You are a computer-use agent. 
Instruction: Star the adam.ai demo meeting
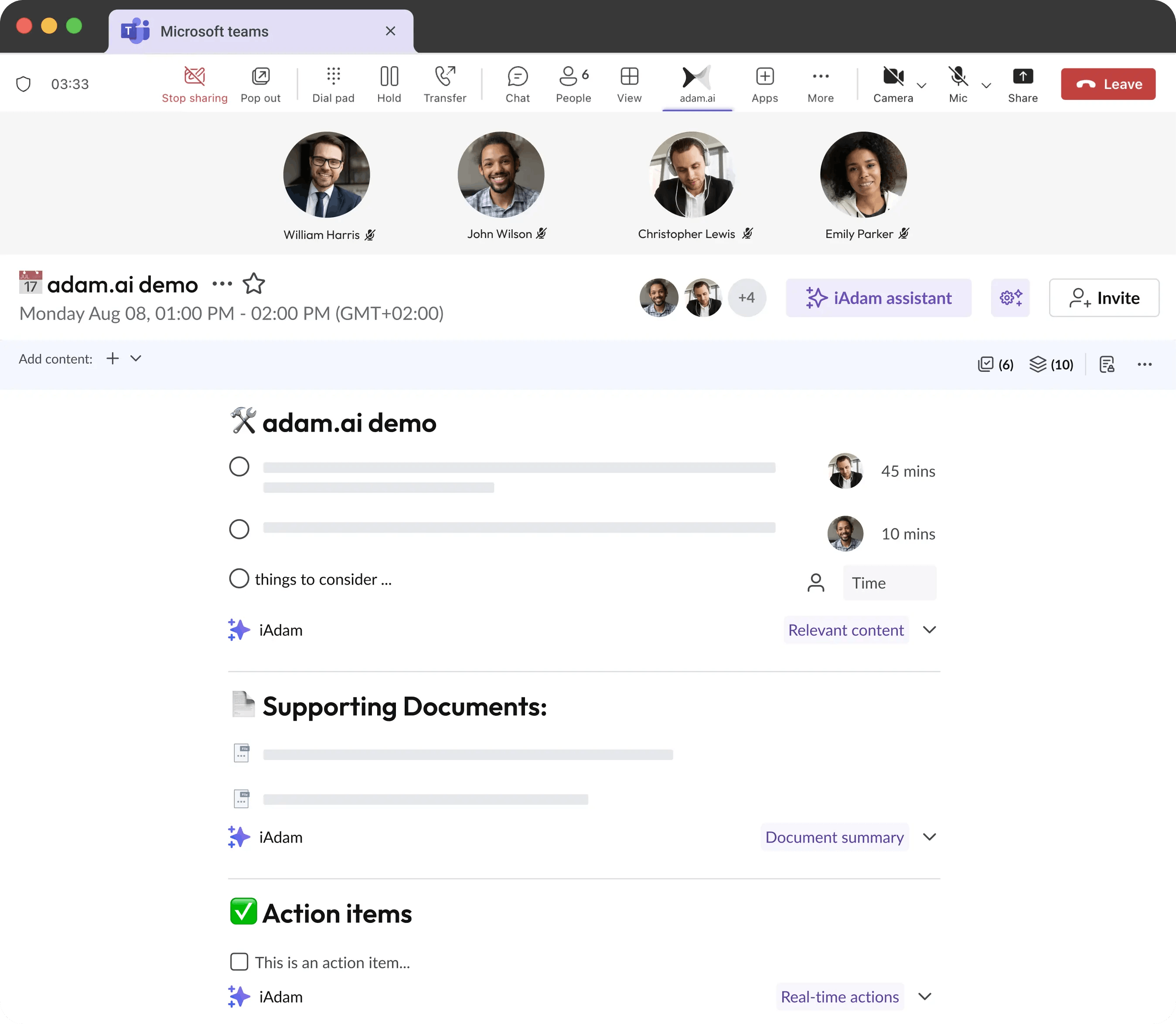point(254,284)
